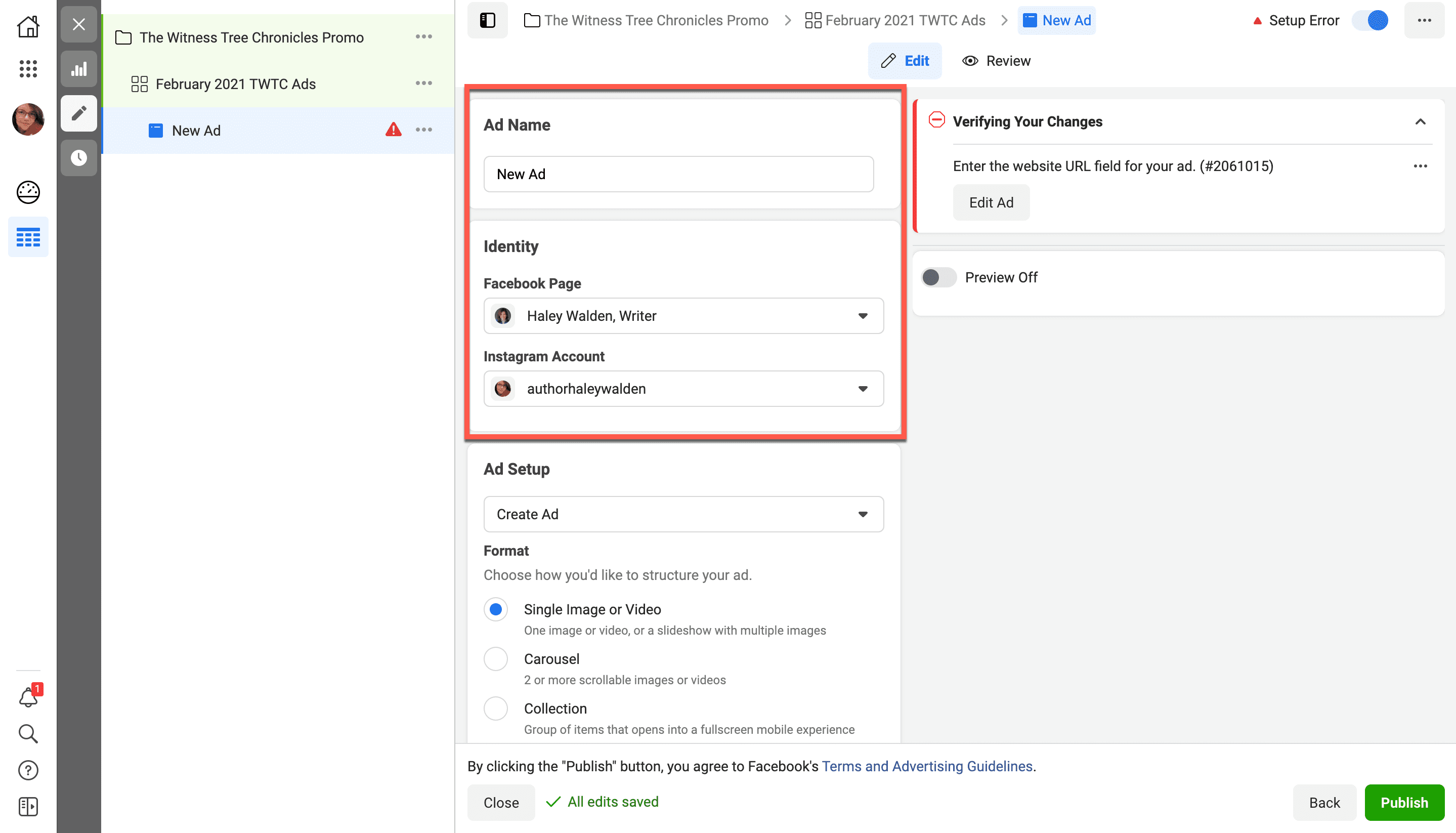Go to the home icon
The width and height of the screenshot is (1456, 833).
tap(27, 26)
